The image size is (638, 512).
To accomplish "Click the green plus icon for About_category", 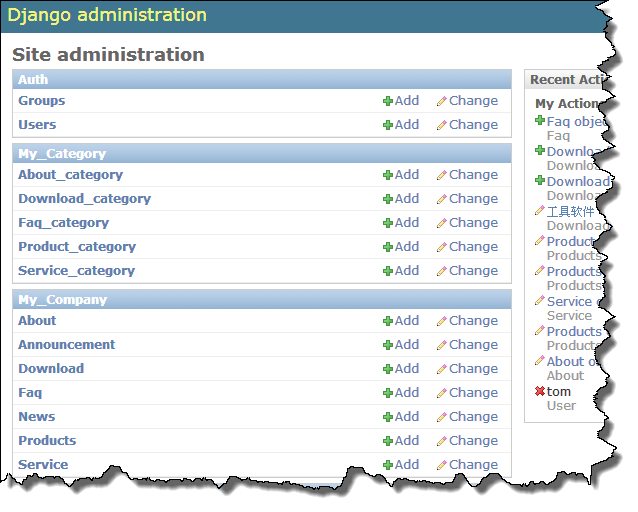I will 388,175.
